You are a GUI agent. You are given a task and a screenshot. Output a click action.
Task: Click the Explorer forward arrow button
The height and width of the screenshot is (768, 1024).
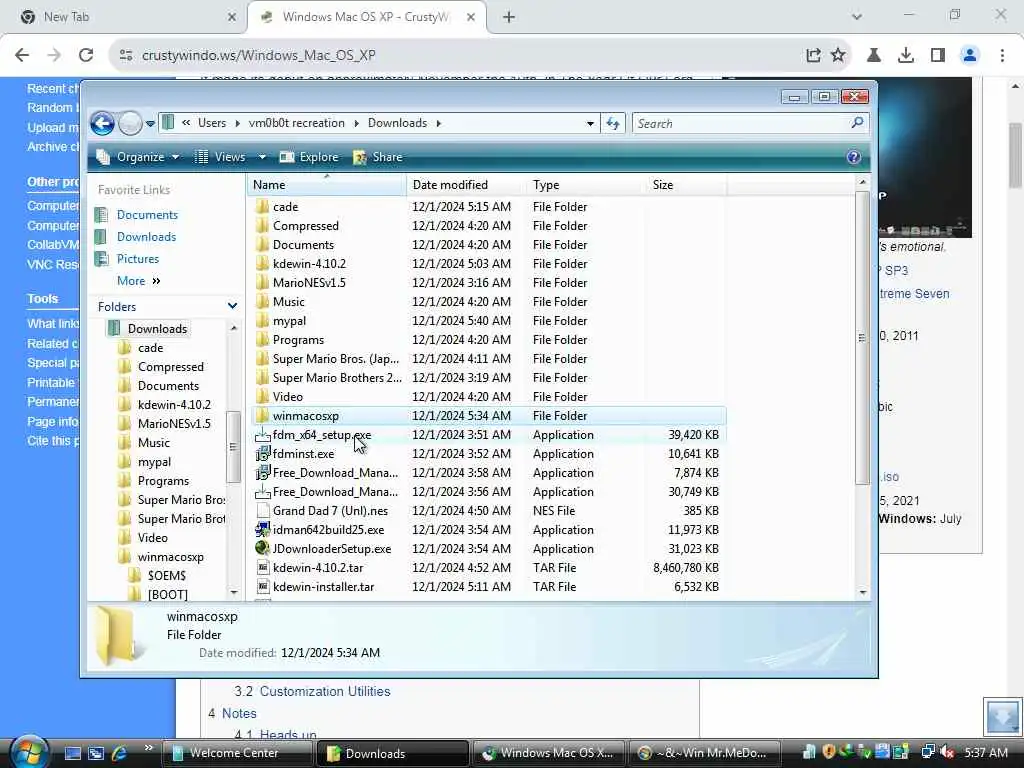pos(130,123)
